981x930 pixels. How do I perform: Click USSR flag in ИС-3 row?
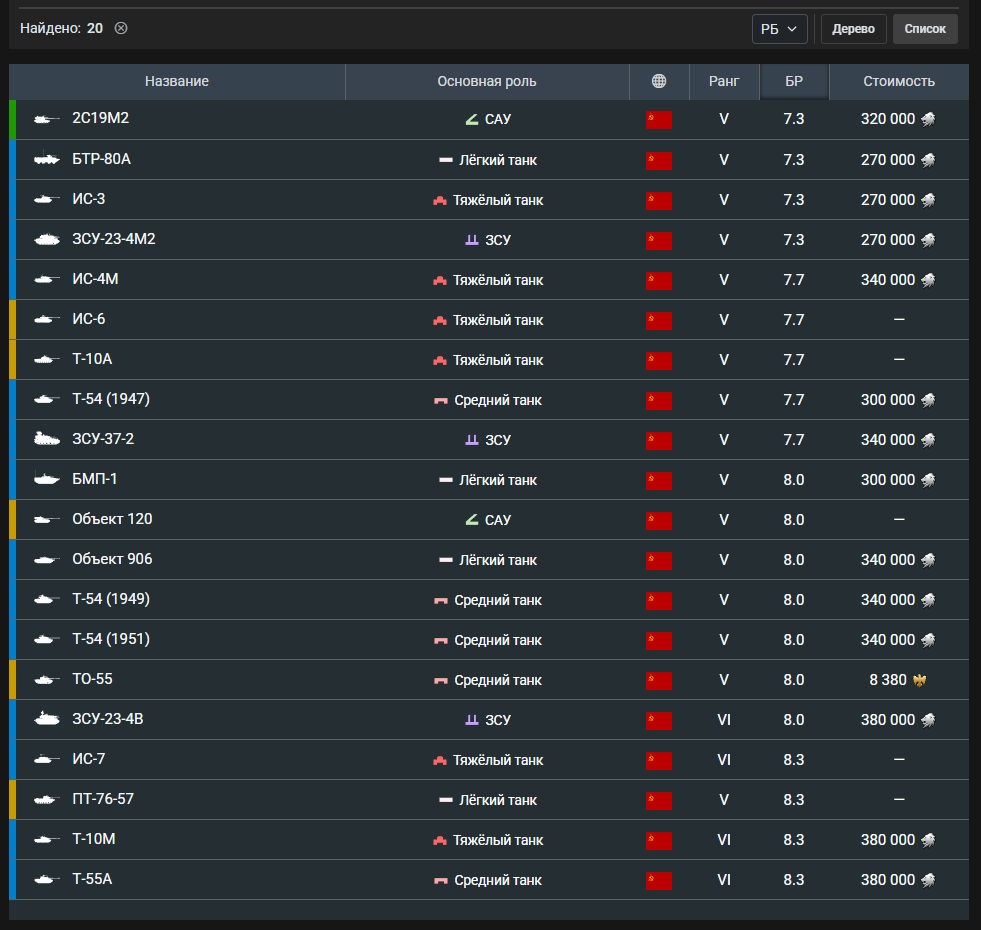pyautogui.click(x=658, y=200)
